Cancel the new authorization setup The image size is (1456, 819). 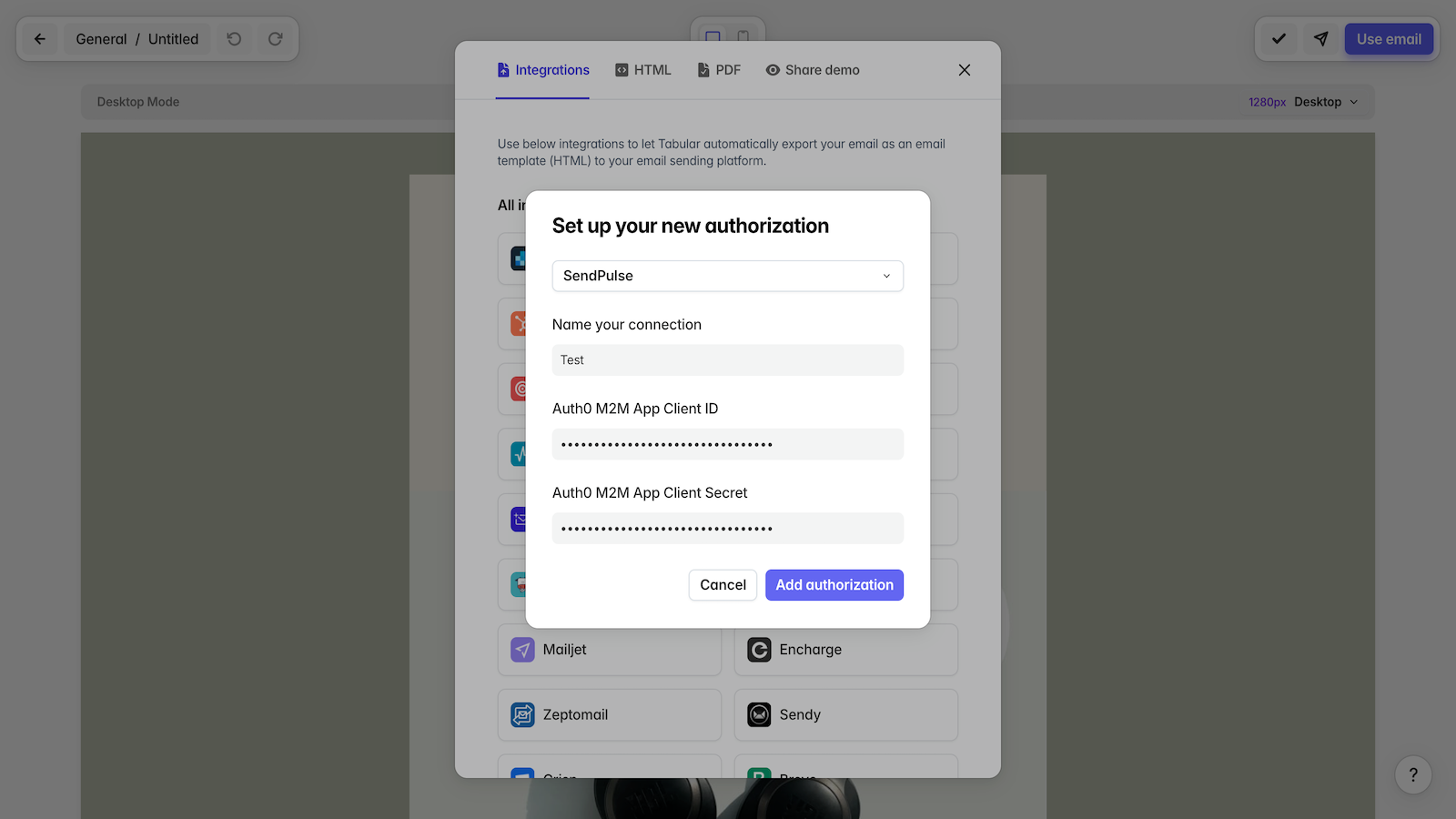tap(723, 585)
